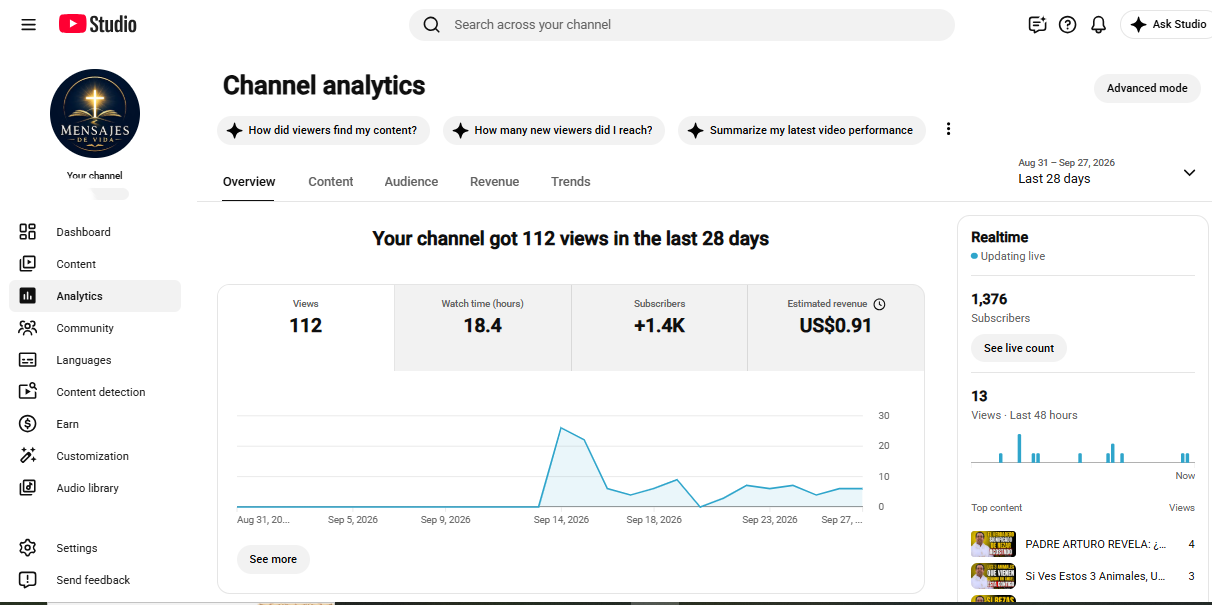This screenshot has width=1212, height=605.
Task: Open PADRE ARTURO REVELA video thumbnail
Action: [x=993, y=544]
